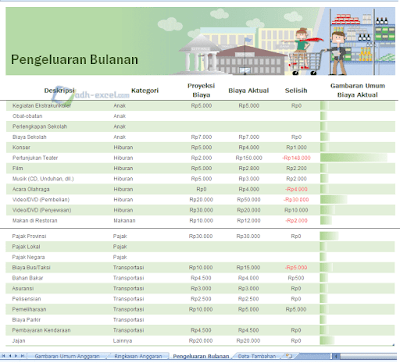
Task: Click previous sheet navigation arrow
Action: (10, 356)
